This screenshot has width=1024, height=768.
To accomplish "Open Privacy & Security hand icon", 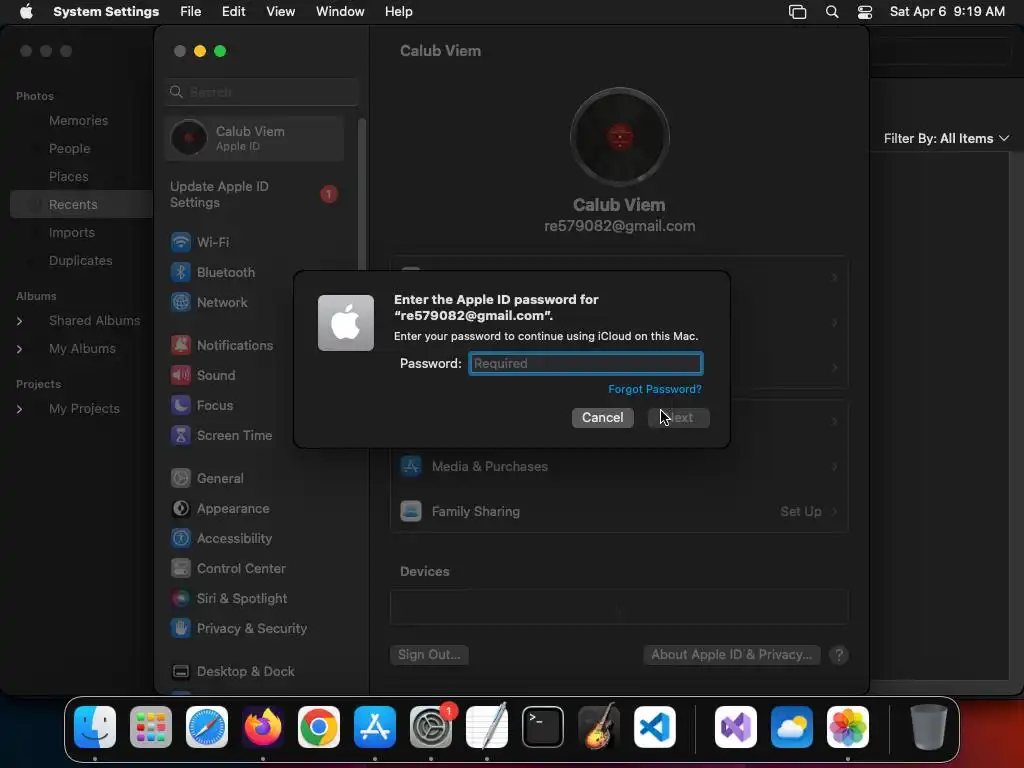I will (x=181, y=628).
